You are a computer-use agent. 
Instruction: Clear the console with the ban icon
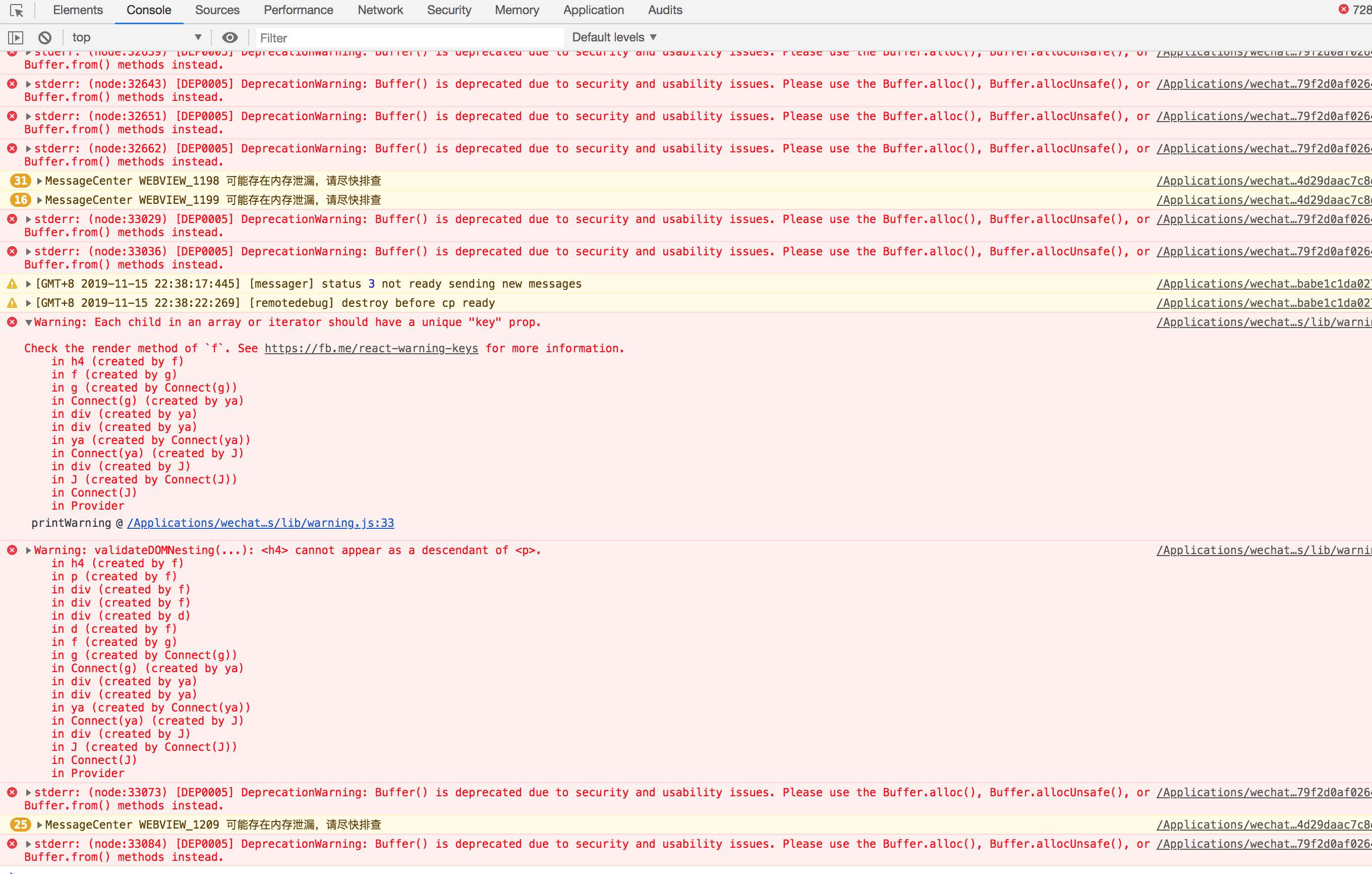click(45, 38)
